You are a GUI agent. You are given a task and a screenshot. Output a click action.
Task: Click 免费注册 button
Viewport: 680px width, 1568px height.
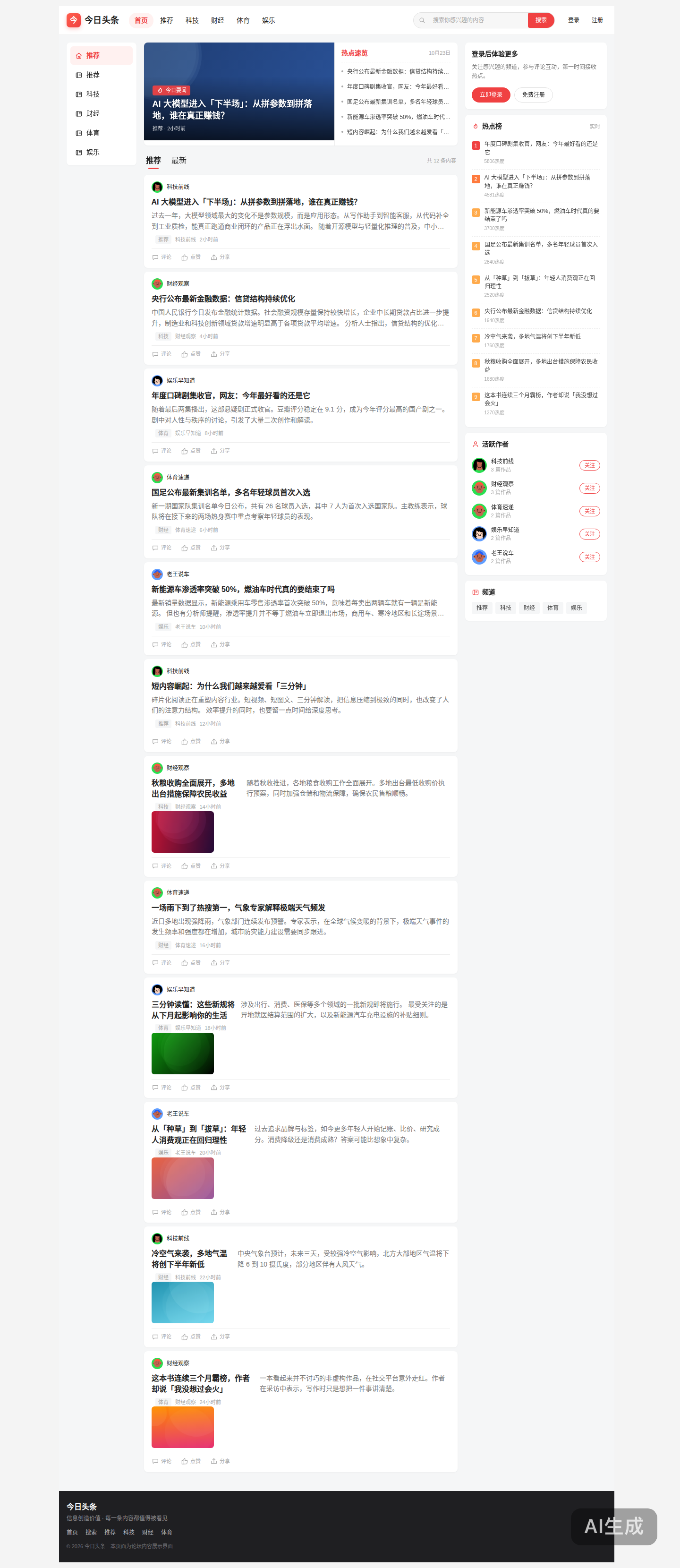(534, 95)
